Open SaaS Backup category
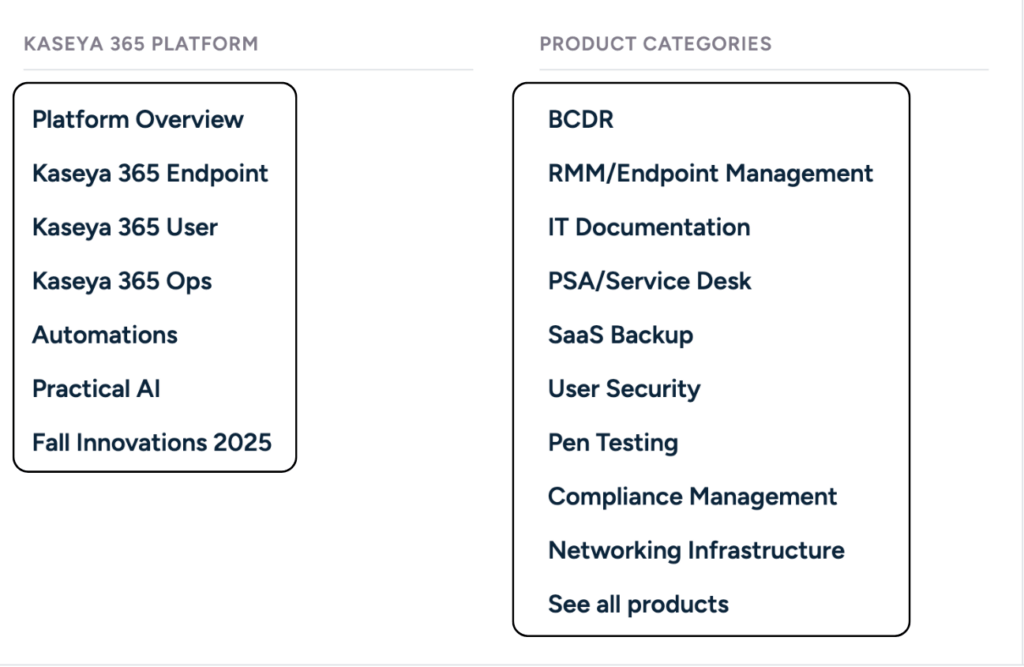The image size is (1024, 667). point(620,336)
